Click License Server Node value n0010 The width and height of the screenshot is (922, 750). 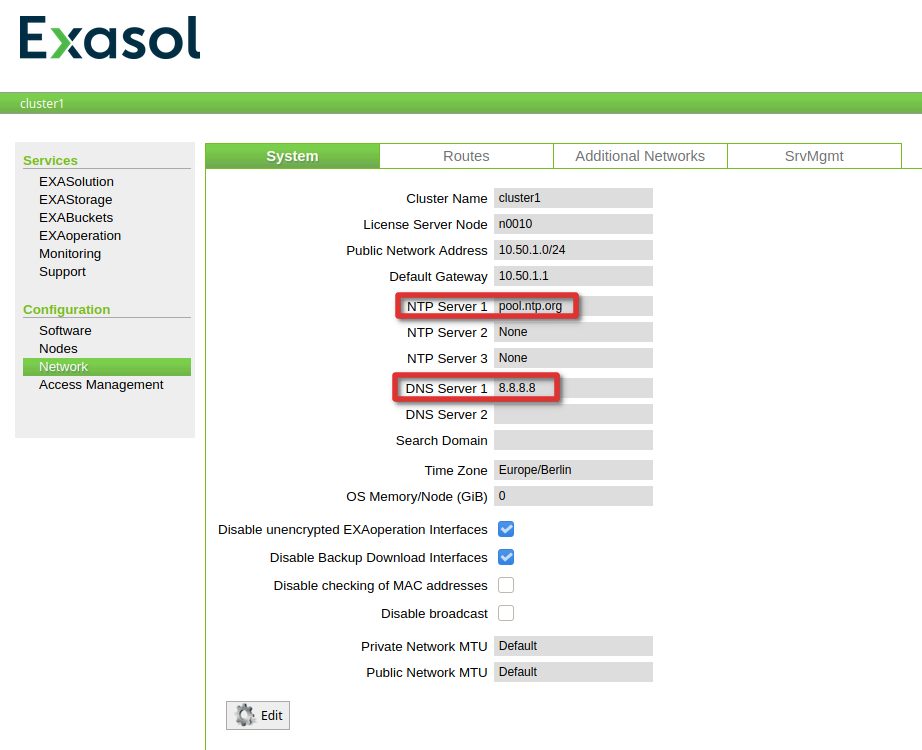(x=573, y=224)
